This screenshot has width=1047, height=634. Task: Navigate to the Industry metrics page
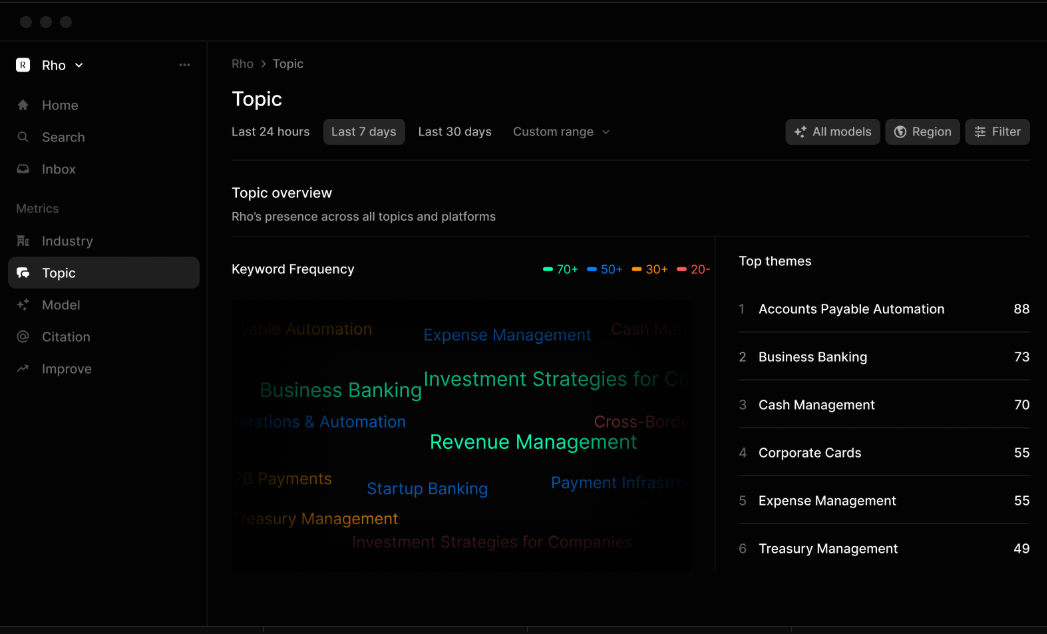(103, 241)
